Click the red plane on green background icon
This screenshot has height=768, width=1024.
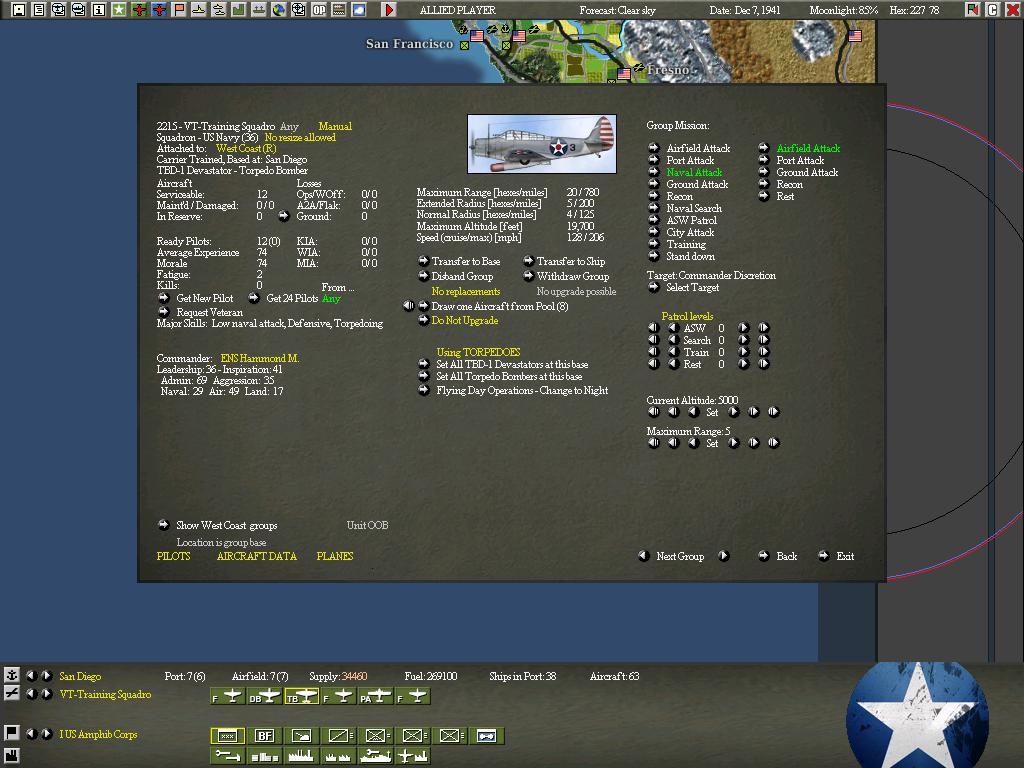pos(138,10)
